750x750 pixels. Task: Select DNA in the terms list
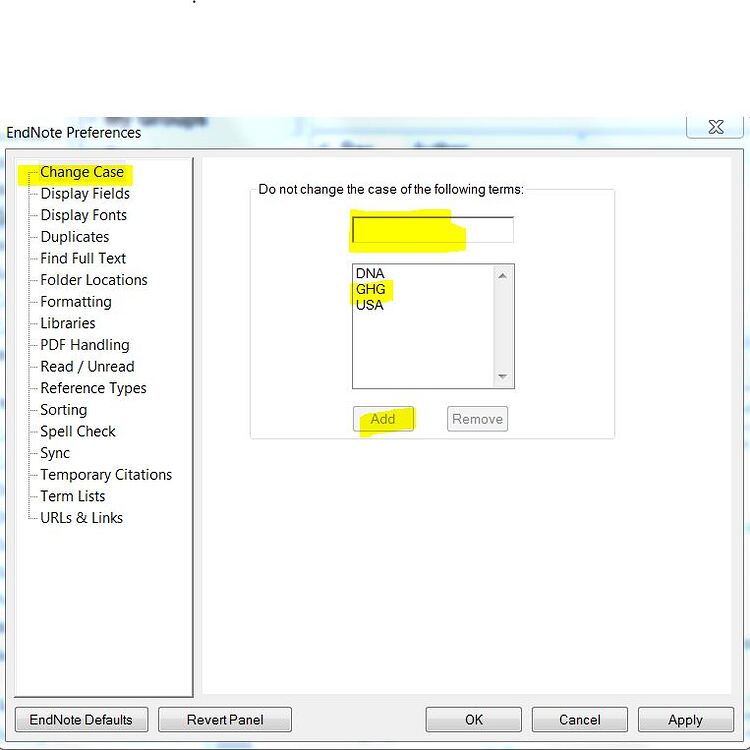click(x=370, y=274)
